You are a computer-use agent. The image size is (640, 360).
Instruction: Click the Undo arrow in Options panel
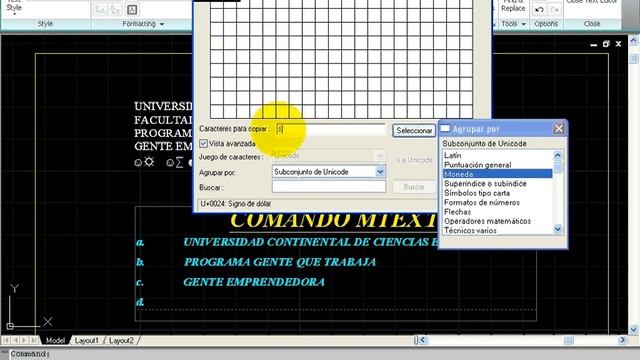(x=539, y=10)
